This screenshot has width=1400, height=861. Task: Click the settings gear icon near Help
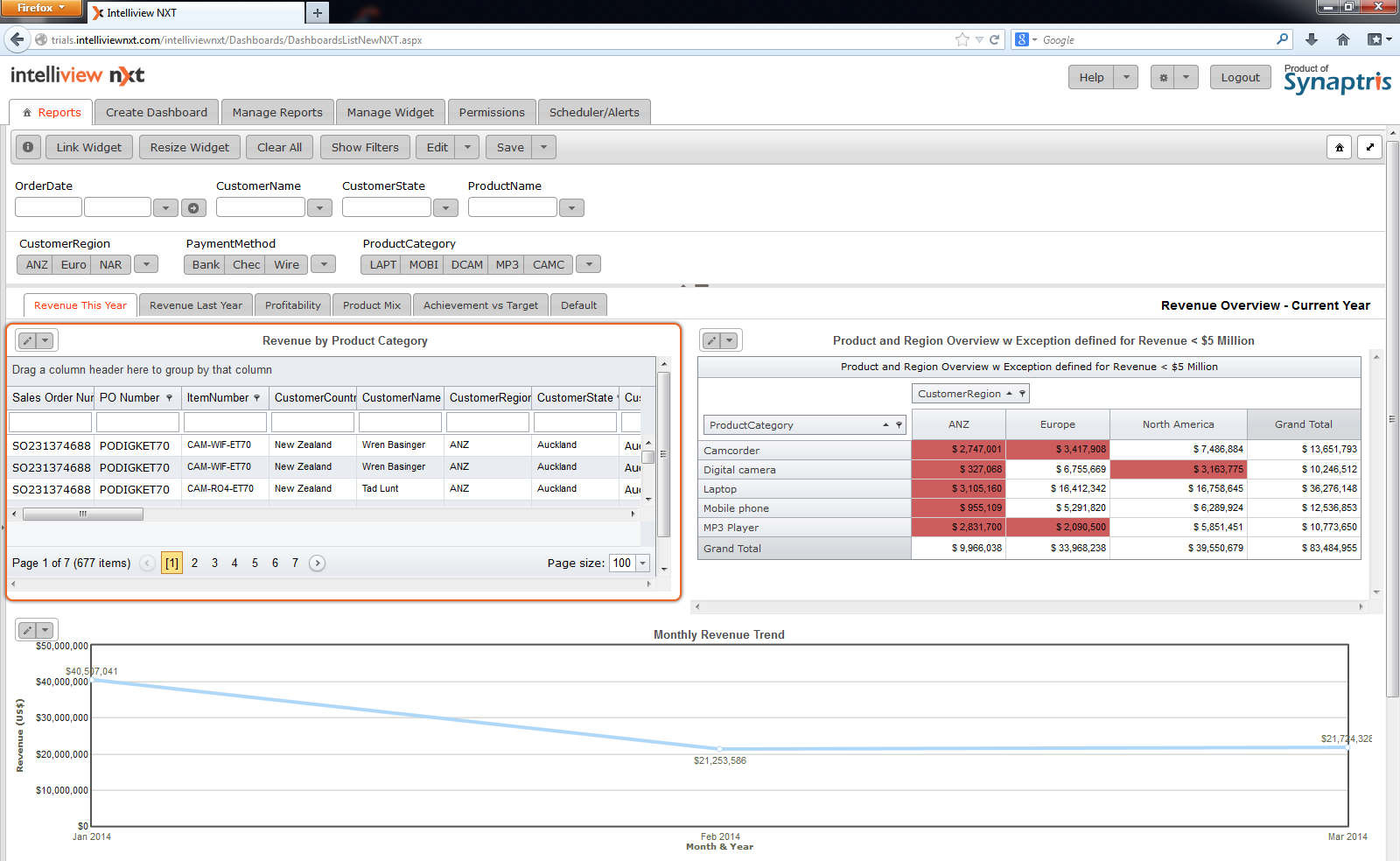point(1163,77)
